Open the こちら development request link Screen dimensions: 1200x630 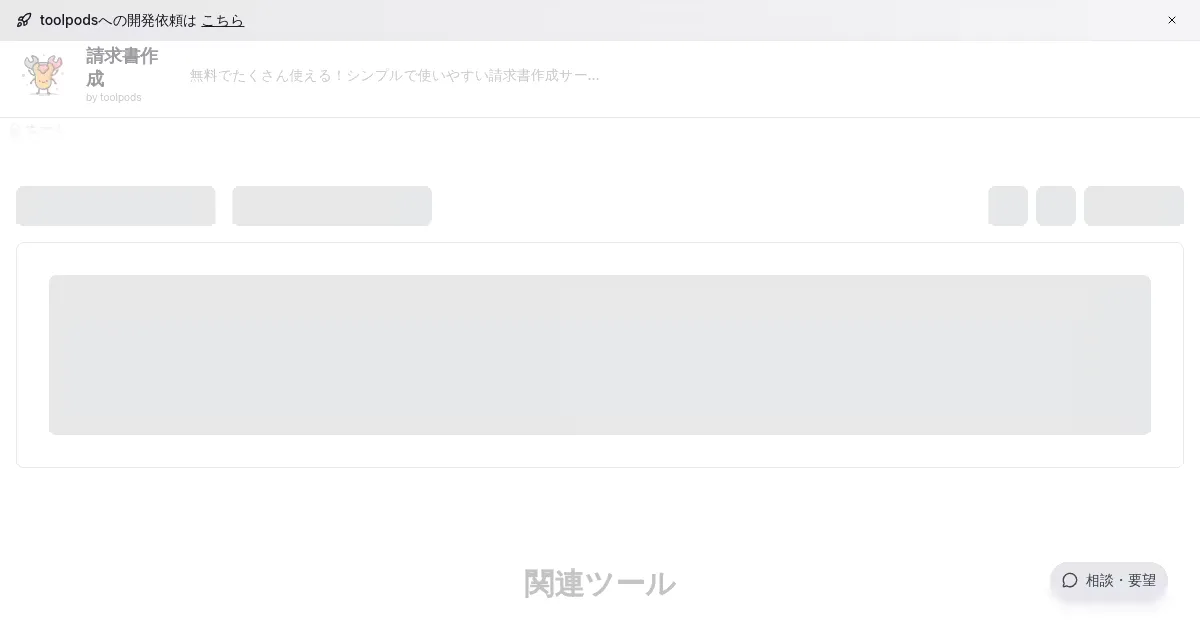(222, 20)
